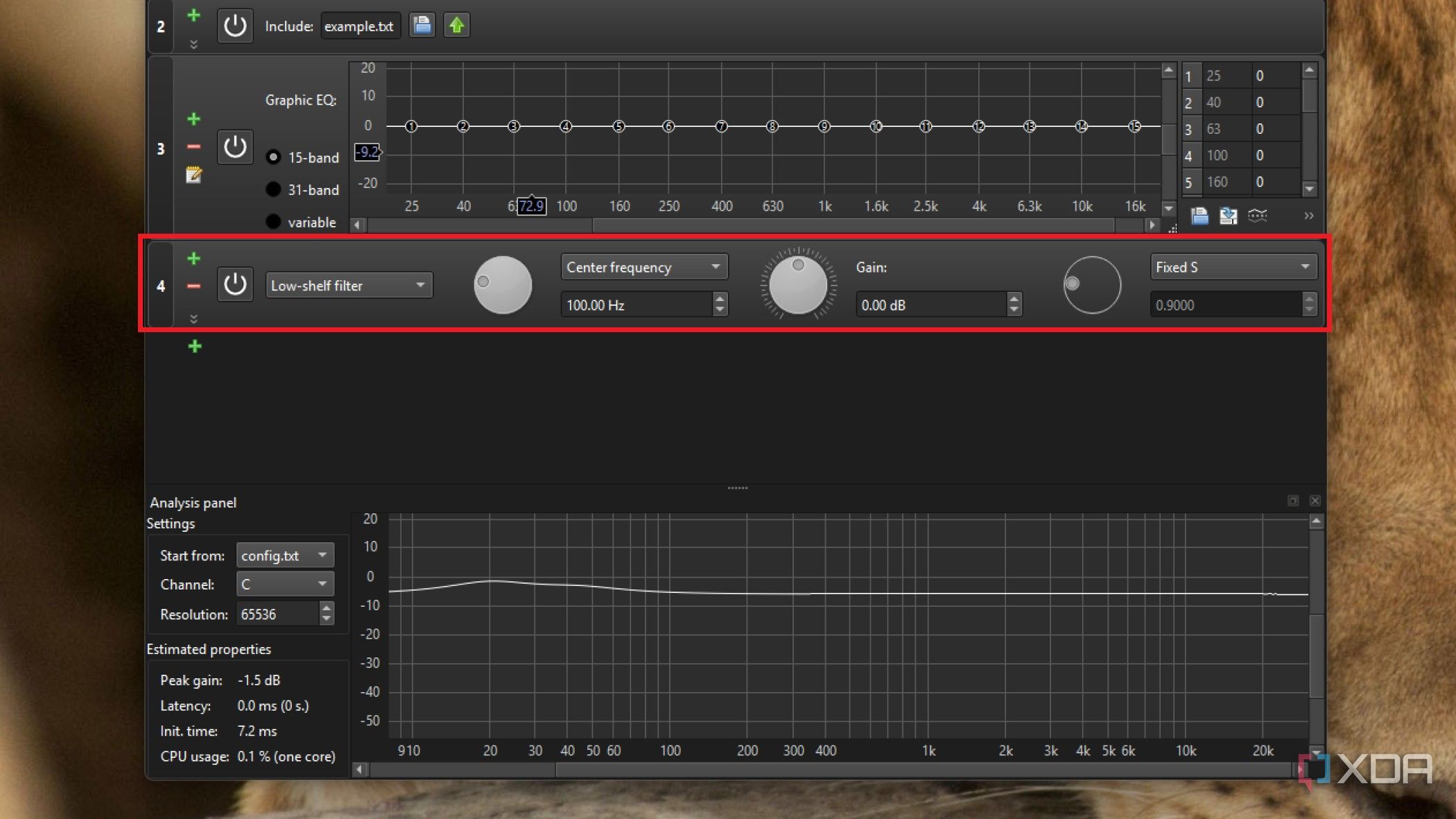Image resolution: width=1456 pixels, height=819 pixels.
Task: Click the gain knob of the Low-shelf filter
Action: 799,285
